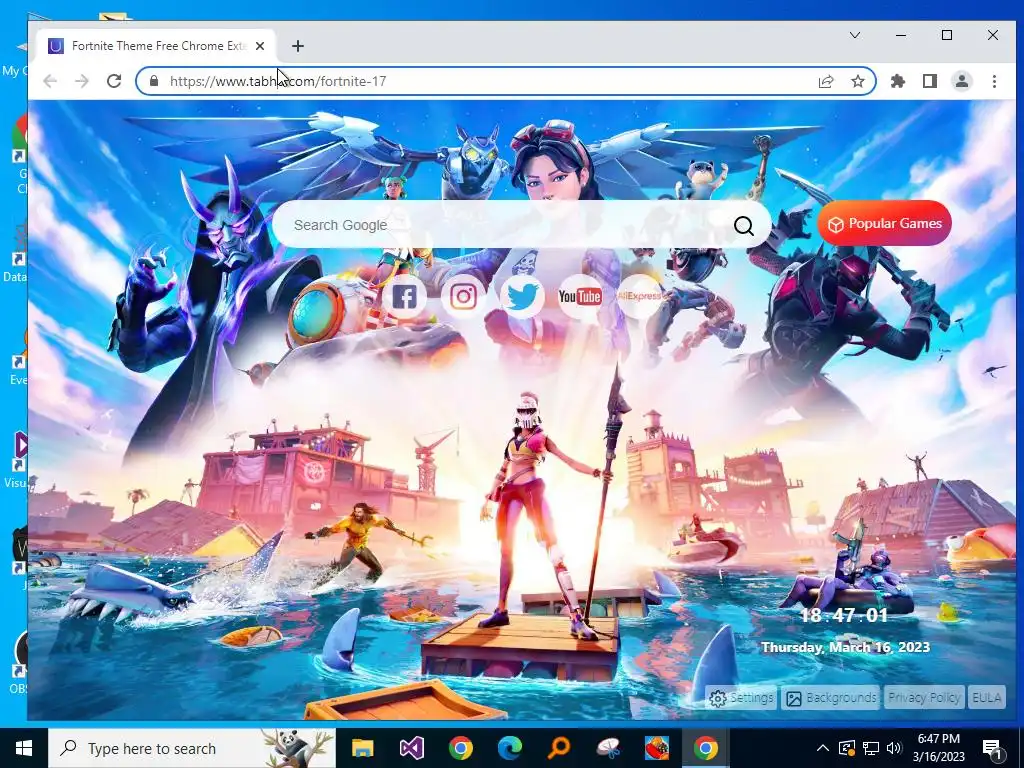Open the network icon in tray
The height and width of the screenshot is (768, 1024).
click(x=871, y=748)
